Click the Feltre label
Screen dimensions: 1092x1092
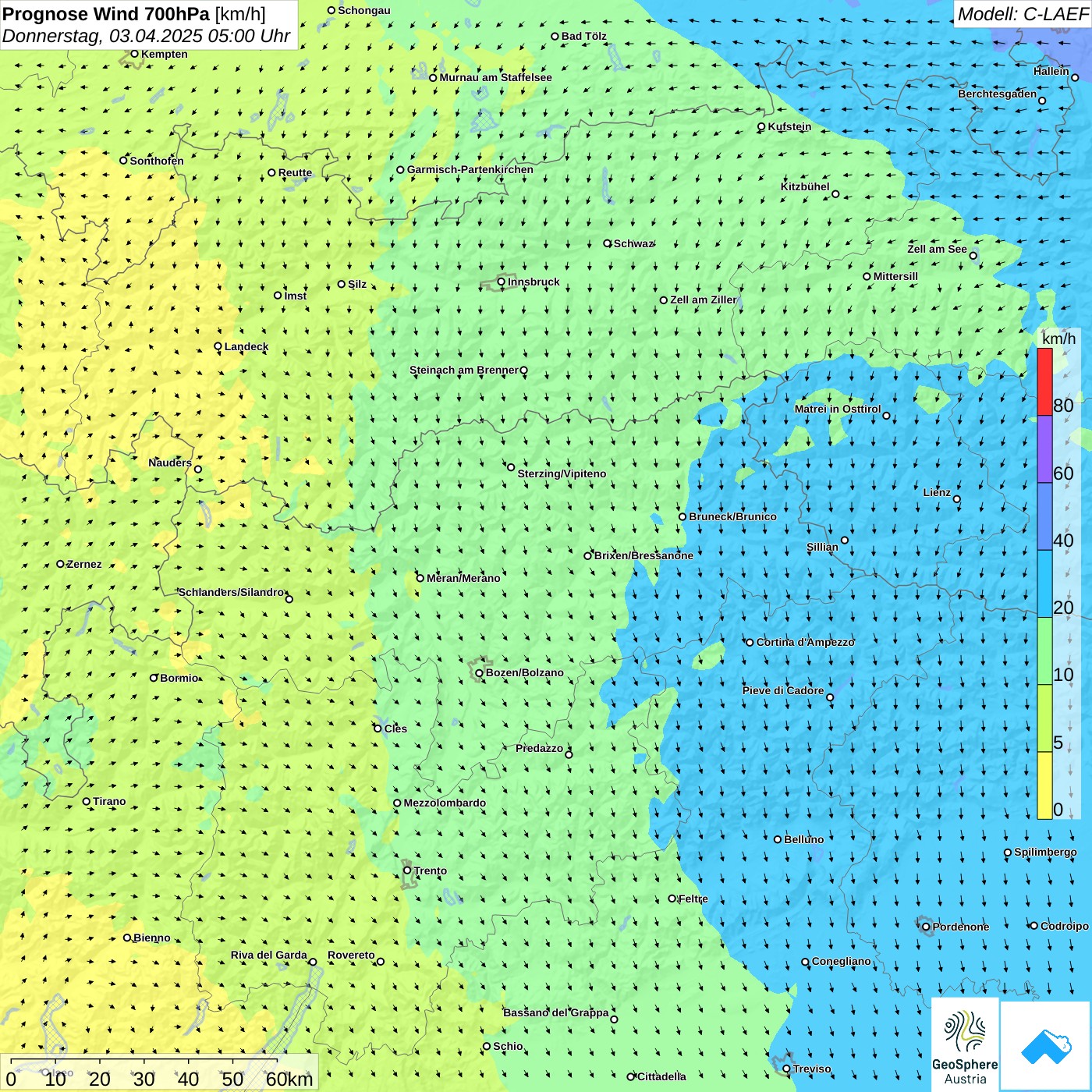pyautogui.click(x=693, y=899)
